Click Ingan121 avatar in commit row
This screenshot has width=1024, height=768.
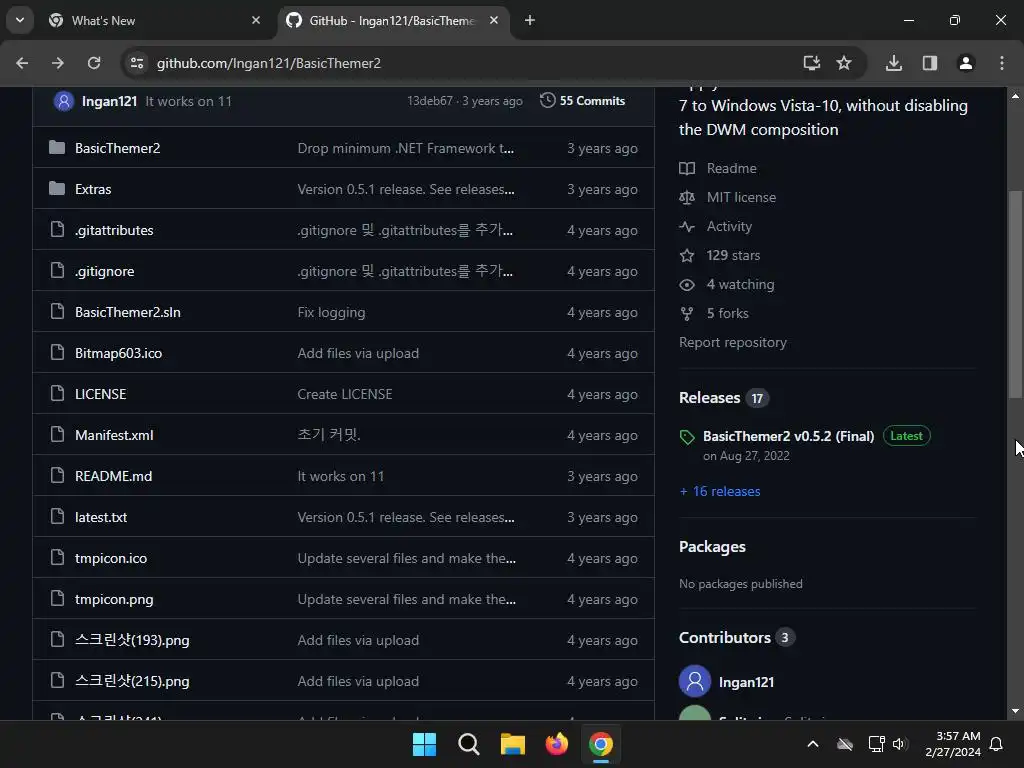tap(63, 101)
